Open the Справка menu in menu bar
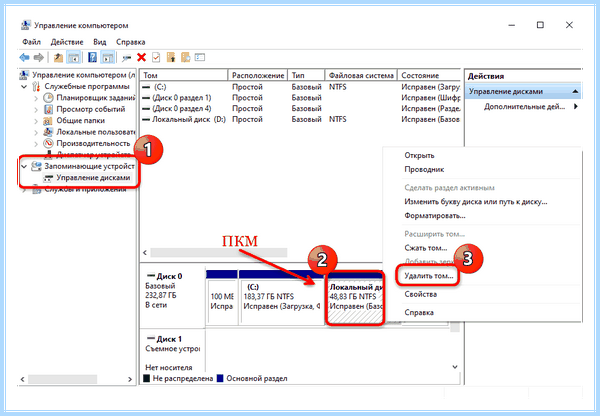The height and width of the screenshot is (416, 600). click(x=130, y=42)
